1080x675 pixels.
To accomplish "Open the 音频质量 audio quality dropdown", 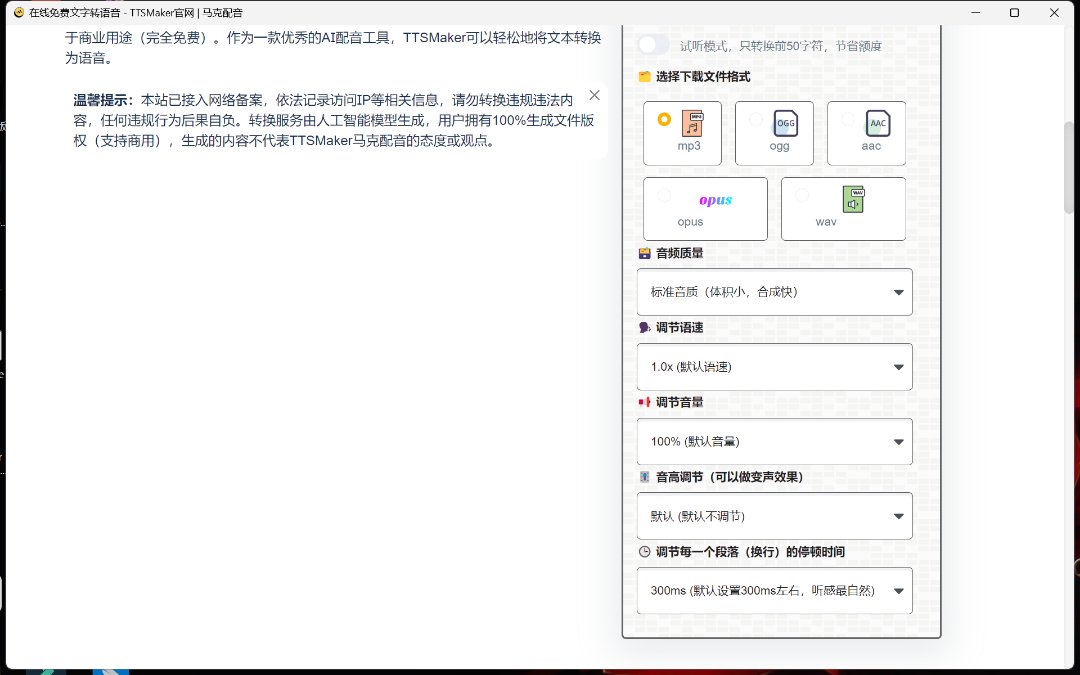I will pos(774,292).
